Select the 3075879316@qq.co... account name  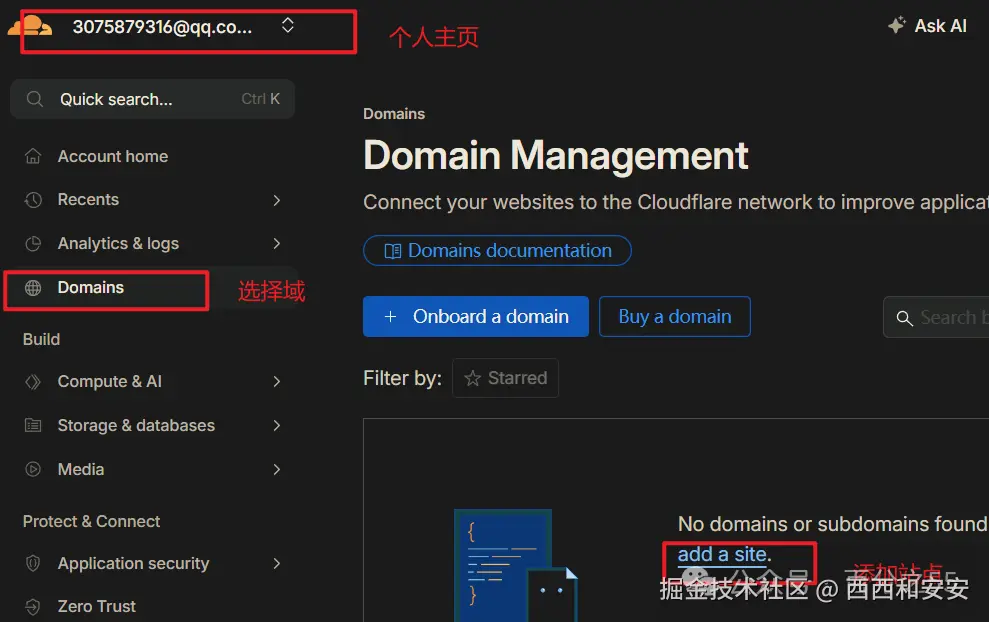(162, 26)
